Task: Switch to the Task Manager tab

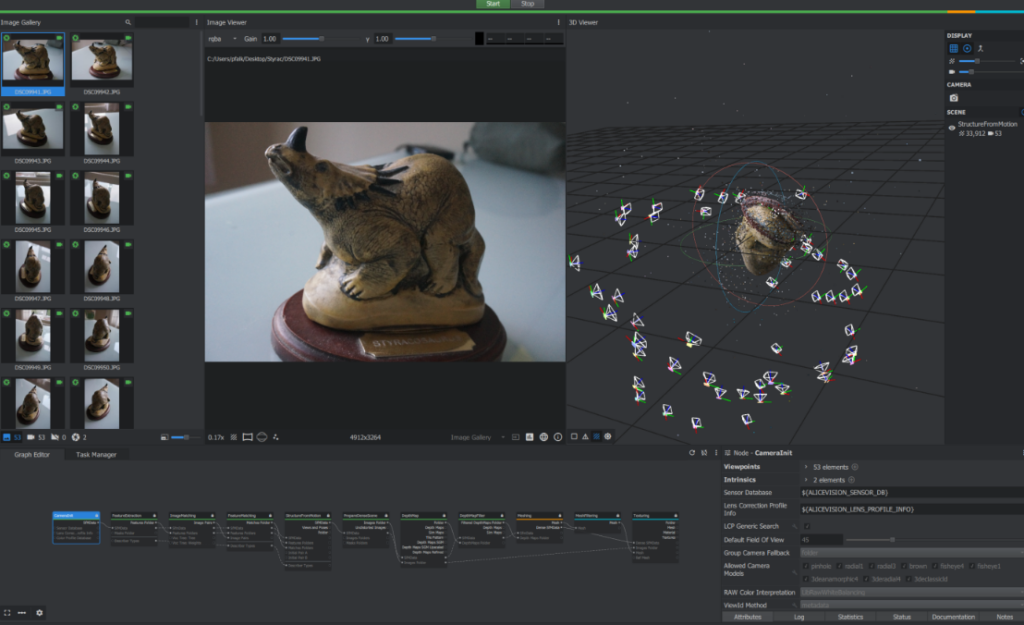Action: (x=96, y=455)
